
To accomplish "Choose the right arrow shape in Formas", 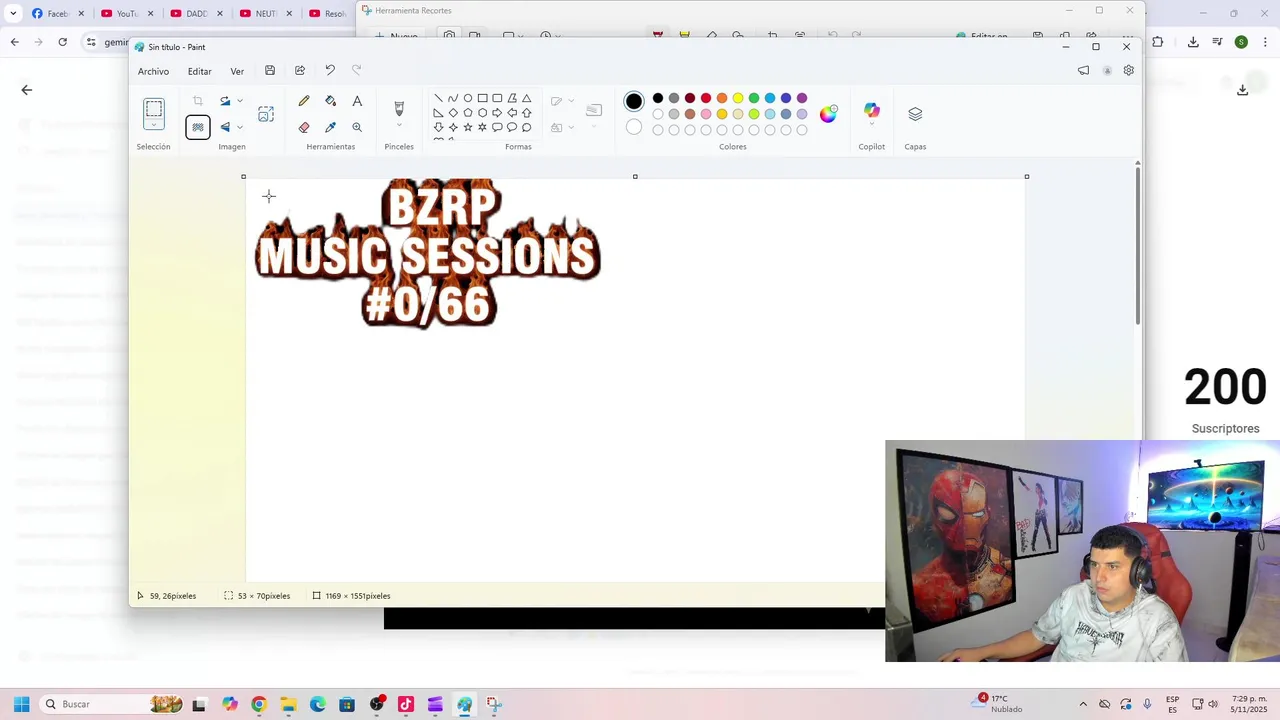I will 496,113.
